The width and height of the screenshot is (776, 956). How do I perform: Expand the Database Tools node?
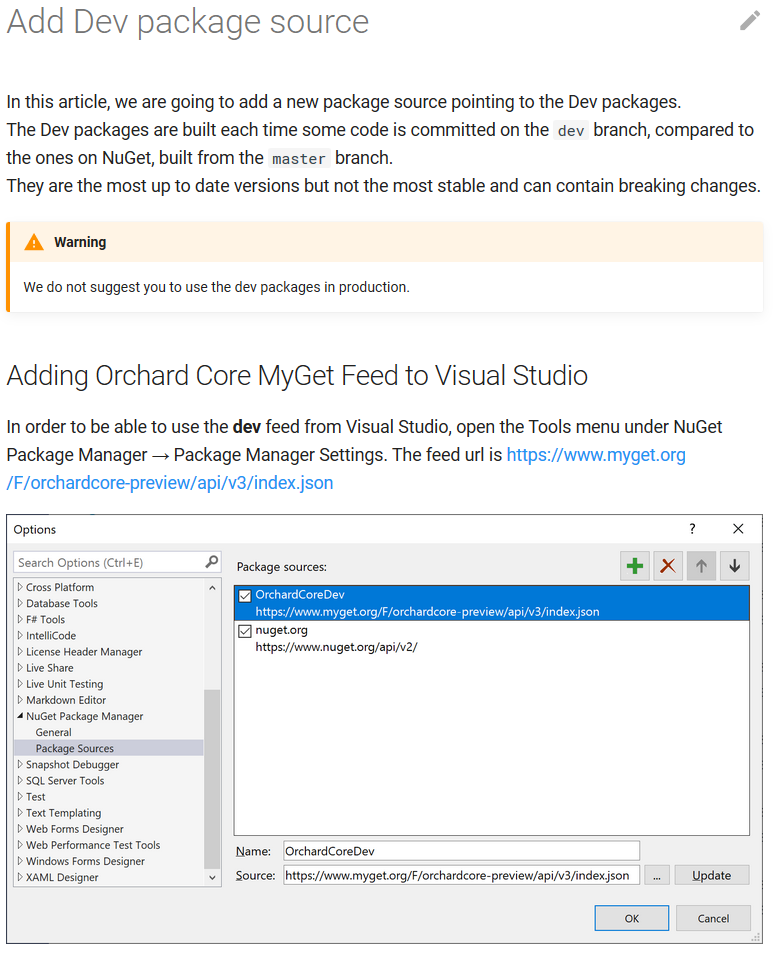click(x=20, y=602)
